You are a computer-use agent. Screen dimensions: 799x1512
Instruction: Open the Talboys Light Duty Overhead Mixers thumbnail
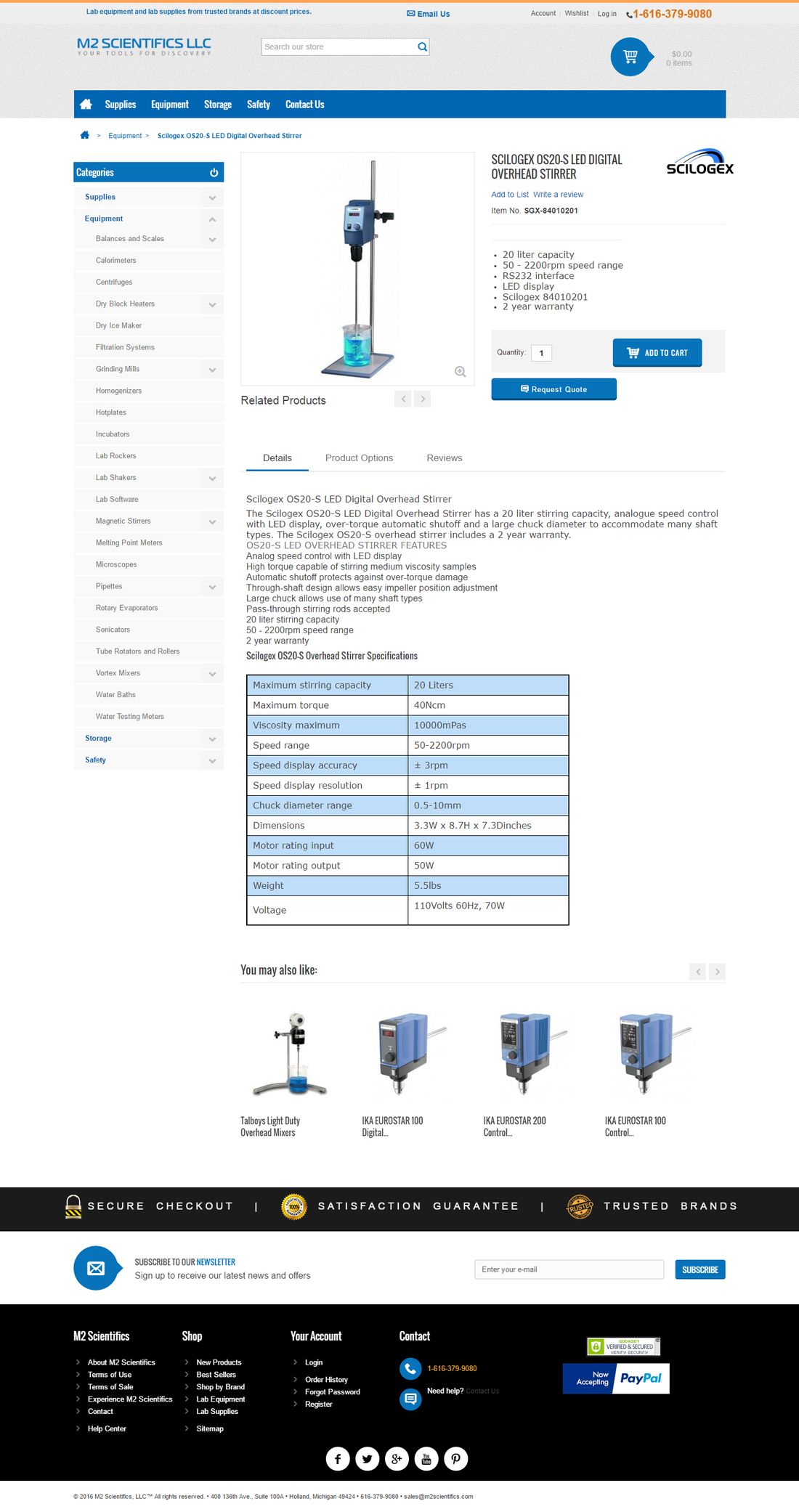click(291, 1053)
